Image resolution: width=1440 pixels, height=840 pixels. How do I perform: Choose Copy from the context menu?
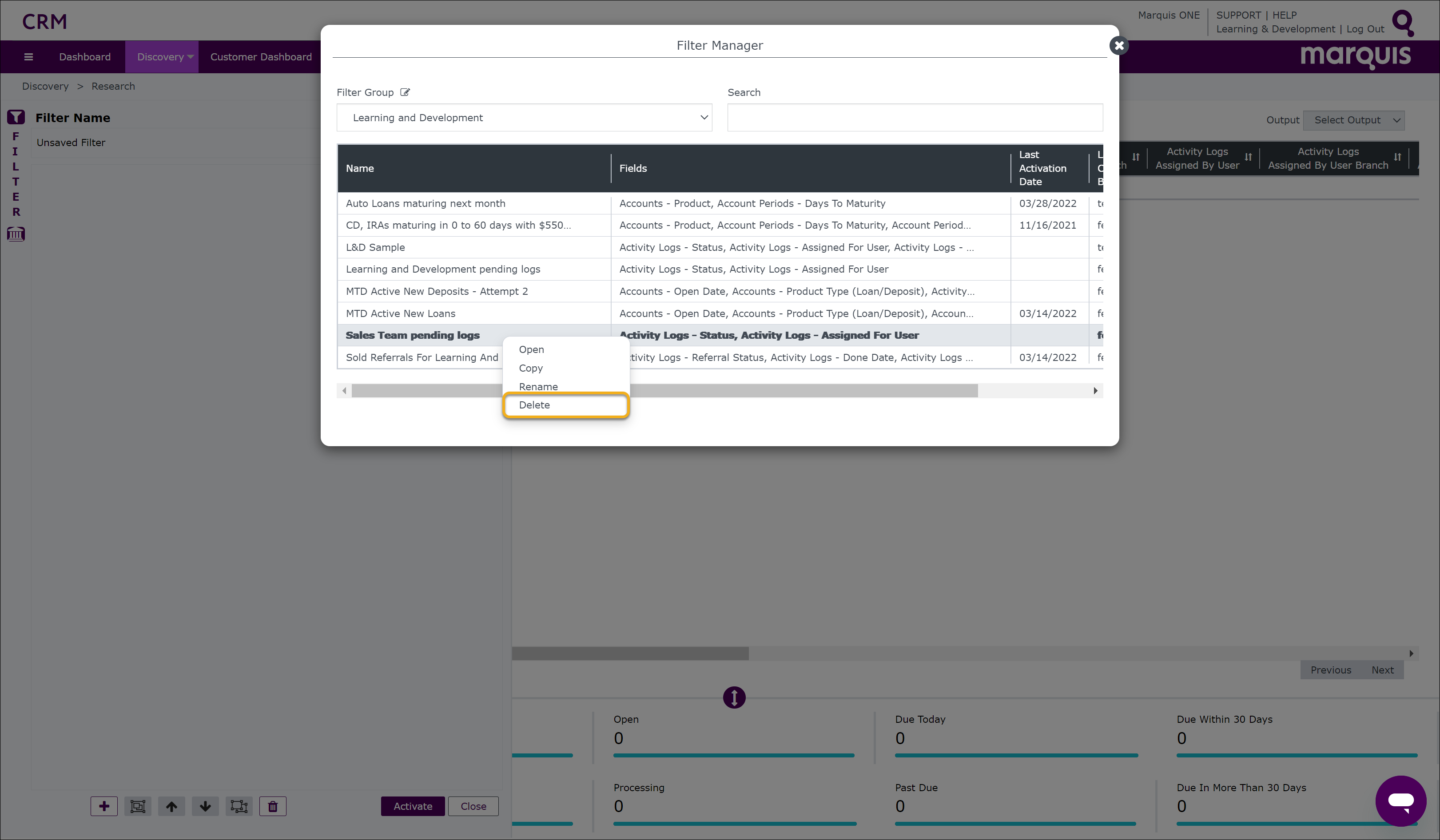pyautogui.click(x=530, y=368)
